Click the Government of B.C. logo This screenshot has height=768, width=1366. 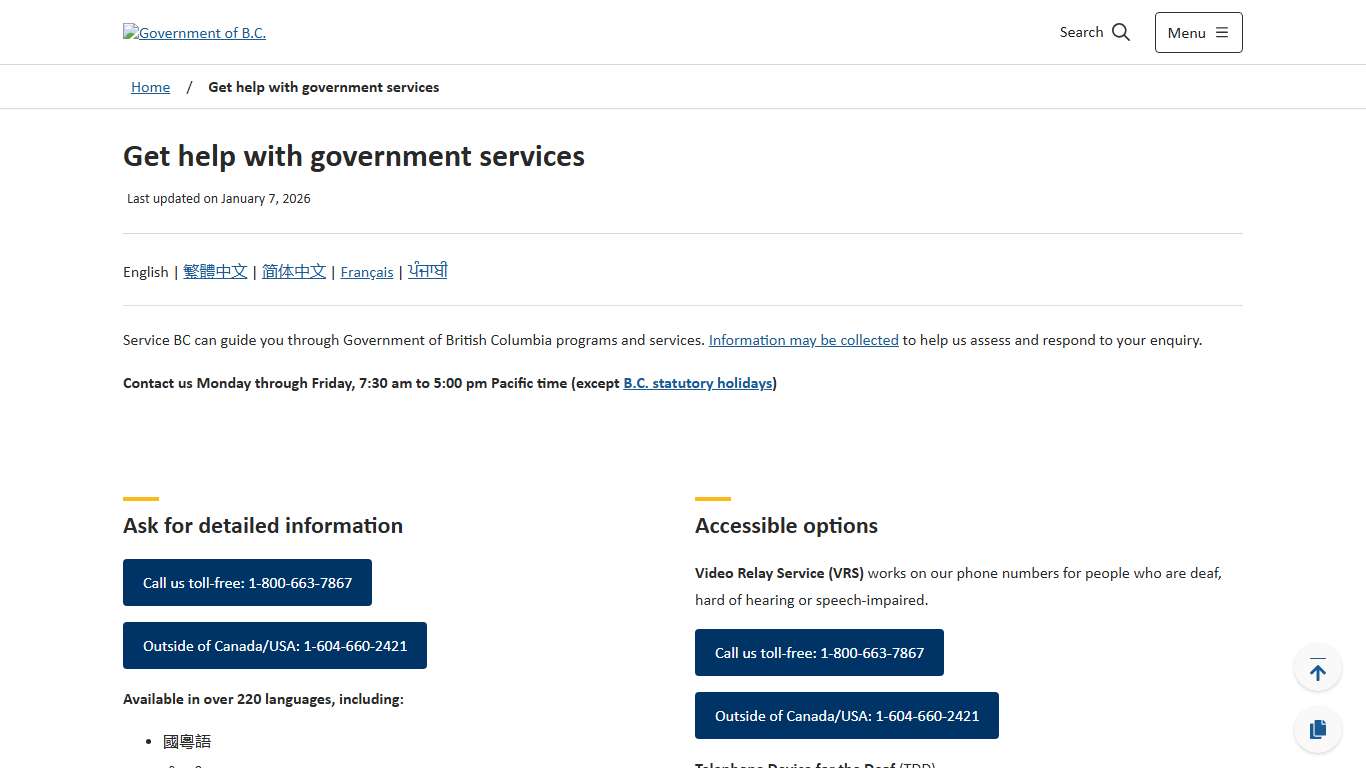194,32
